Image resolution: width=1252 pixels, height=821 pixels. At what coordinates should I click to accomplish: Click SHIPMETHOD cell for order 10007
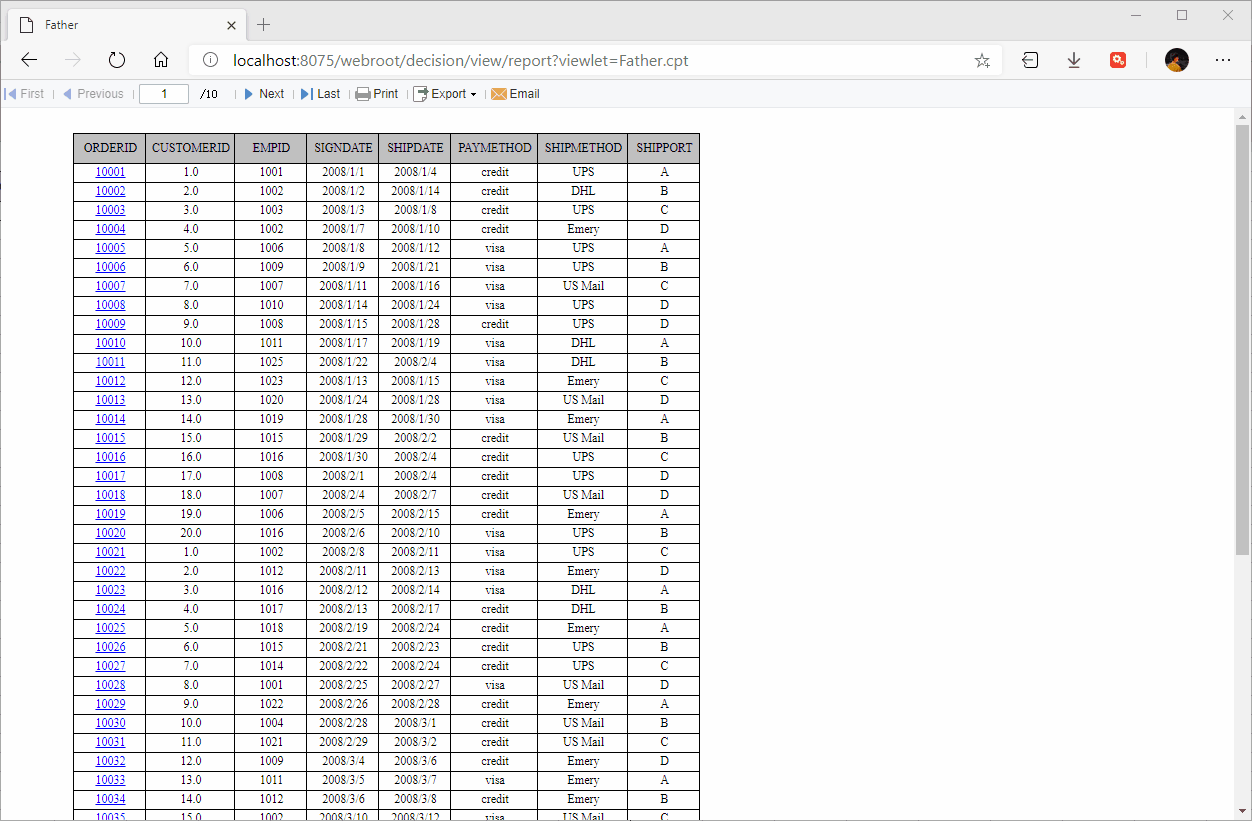[x=583, y=286]
